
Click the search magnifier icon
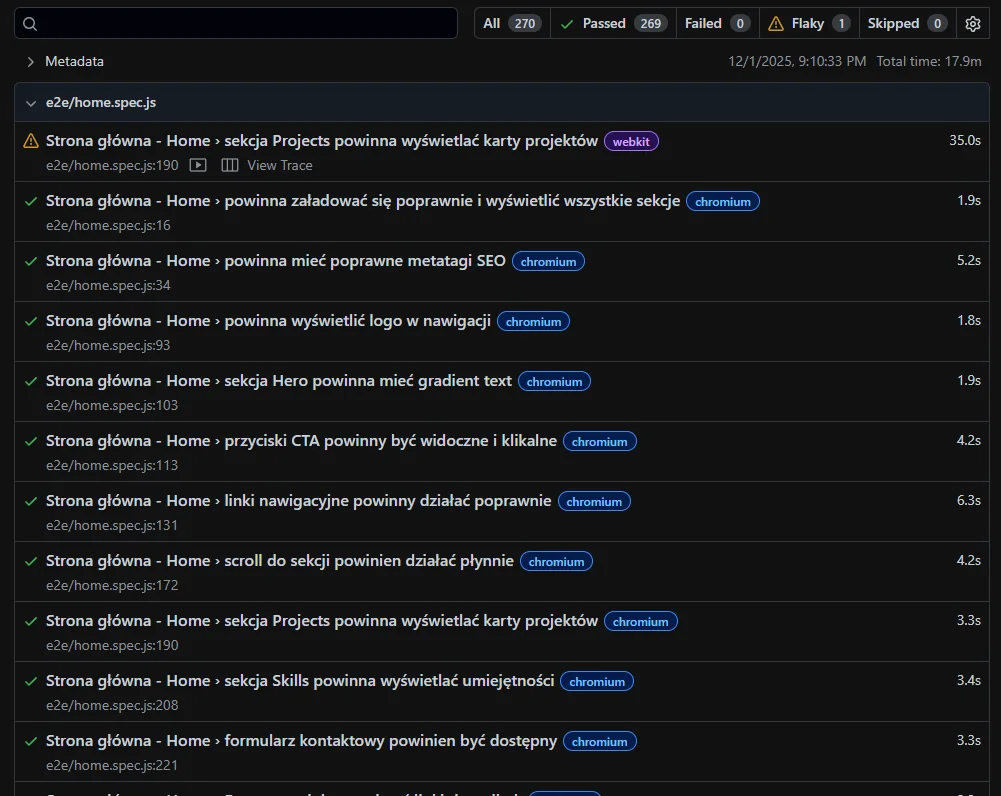[31, 24]
